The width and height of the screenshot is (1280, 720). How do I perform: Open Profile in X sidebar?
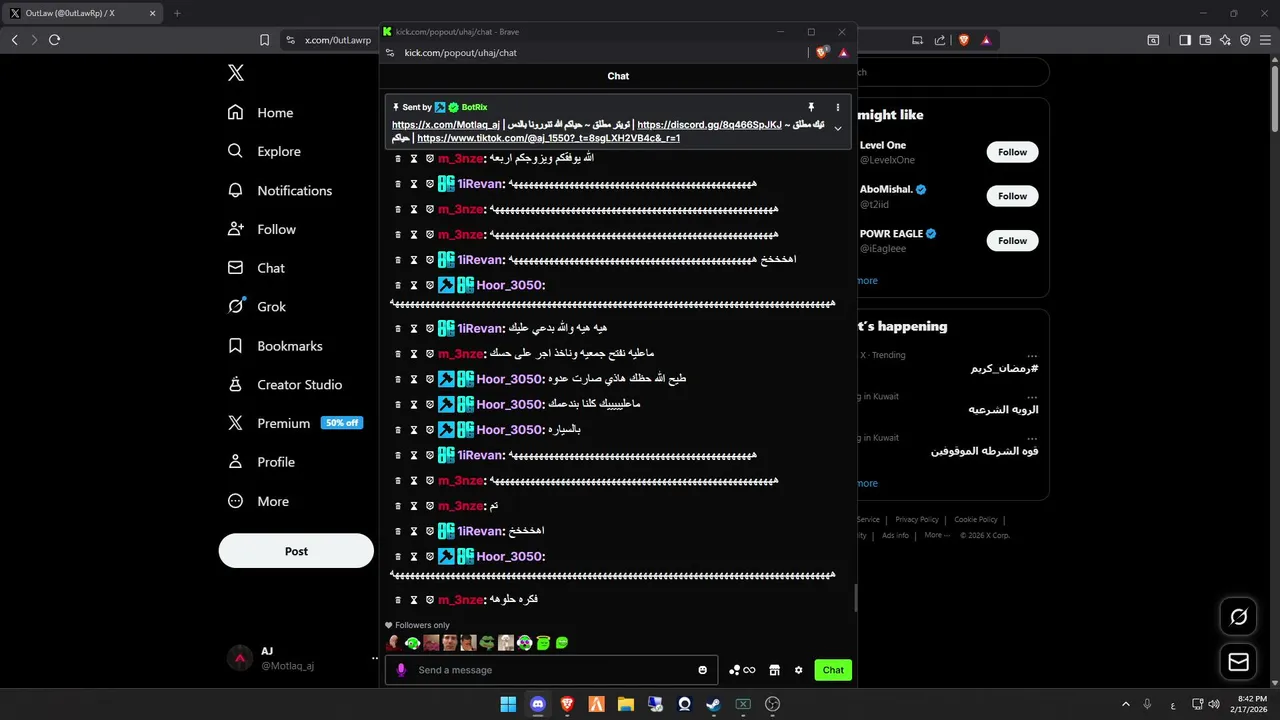coord(261,462)
